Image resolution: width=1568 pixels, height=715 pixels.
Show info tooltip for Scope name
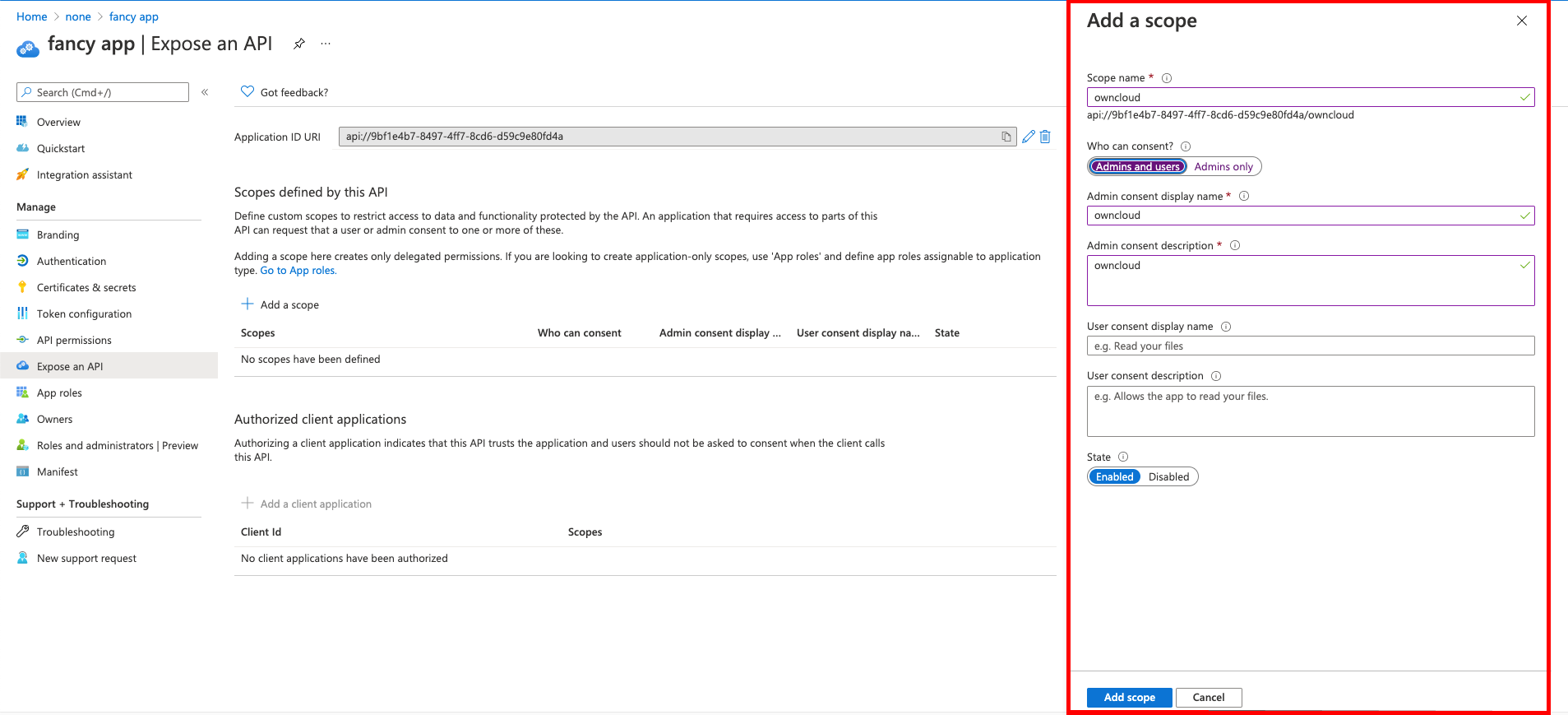(x=1167, y=78)
